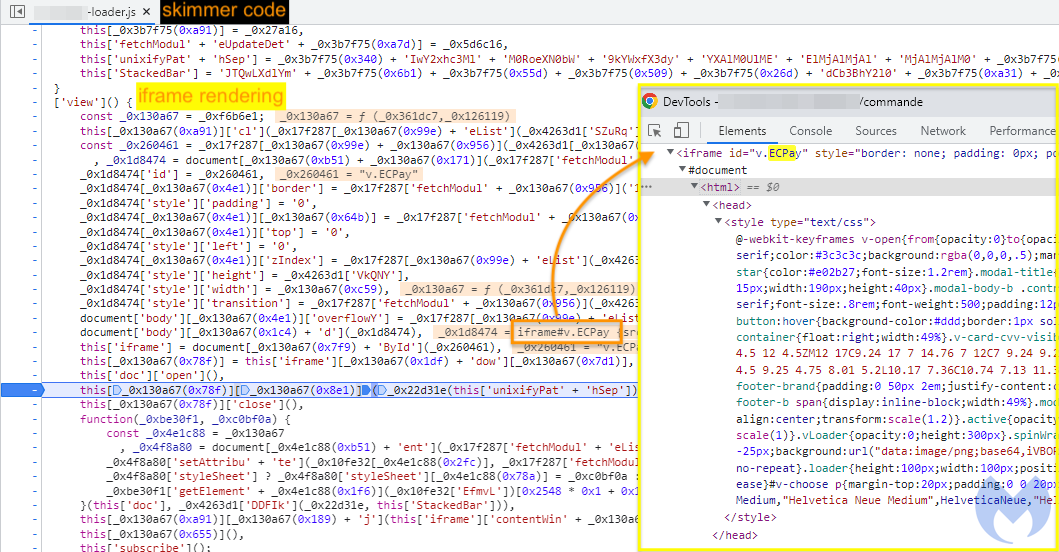The width and height of the screenshot is (1059, 552).
Task: Select the Performance tab
Action: [x=1021, y=131]
